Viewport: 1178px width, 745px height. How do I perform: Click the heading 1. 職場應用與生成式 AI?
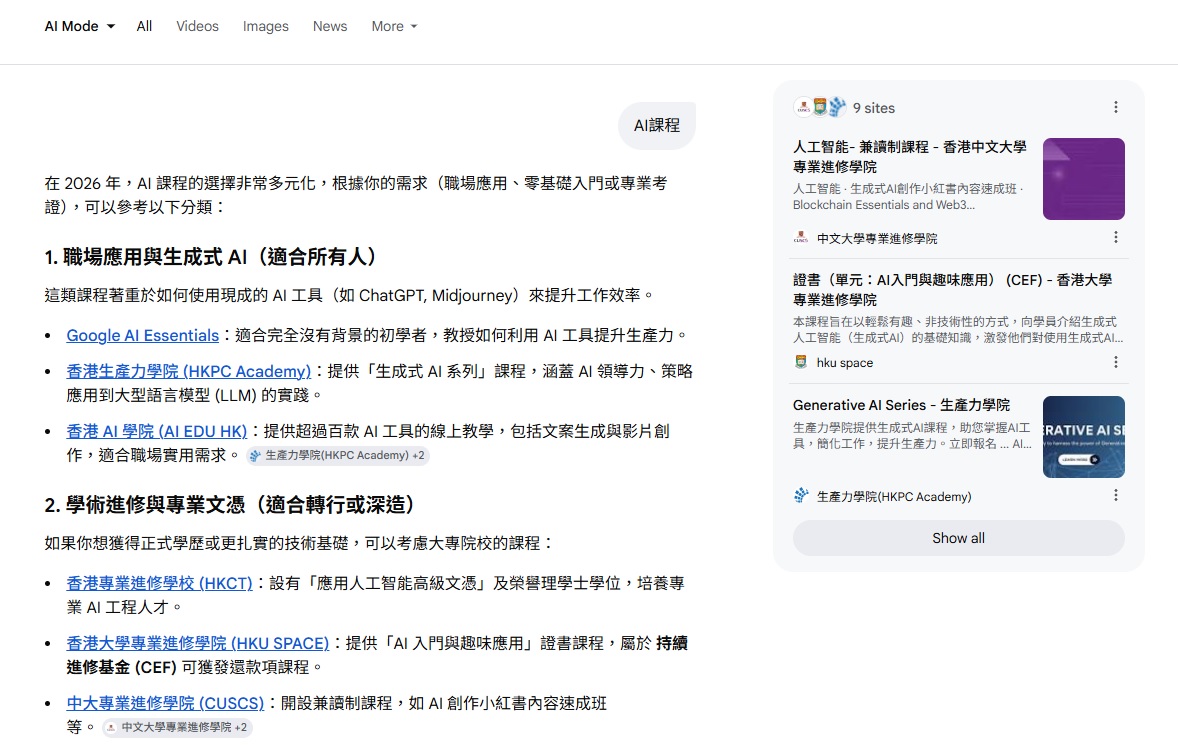[x=210, y=257]
